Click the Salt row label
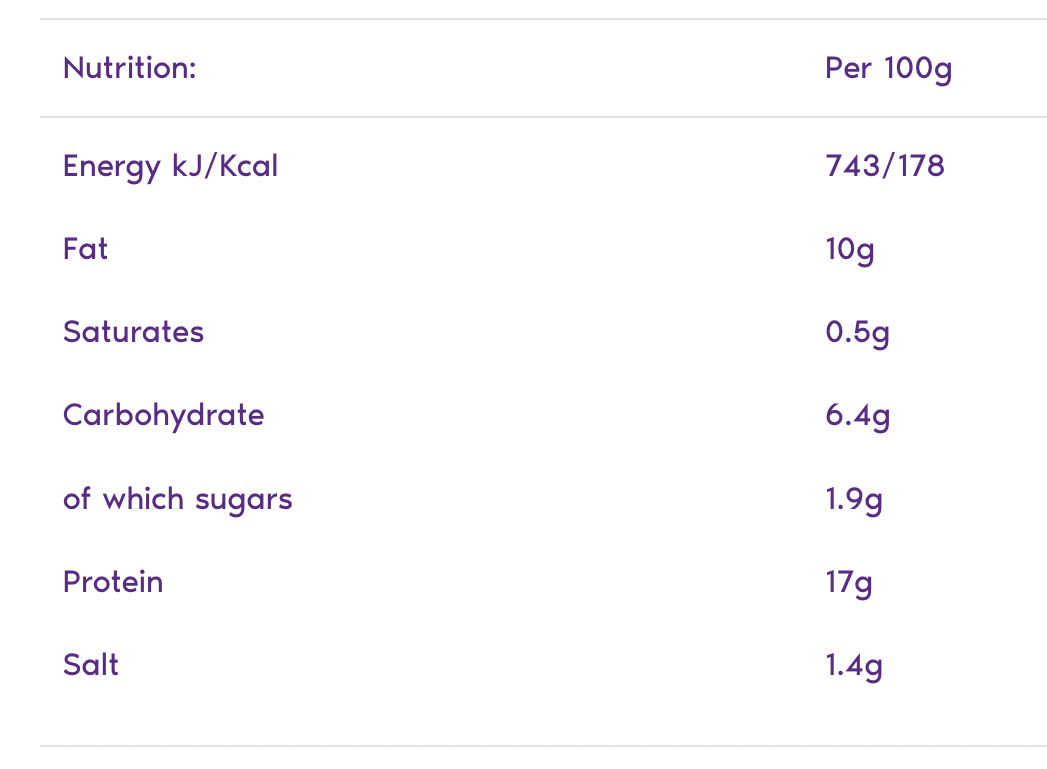 (x=91, y=665)
